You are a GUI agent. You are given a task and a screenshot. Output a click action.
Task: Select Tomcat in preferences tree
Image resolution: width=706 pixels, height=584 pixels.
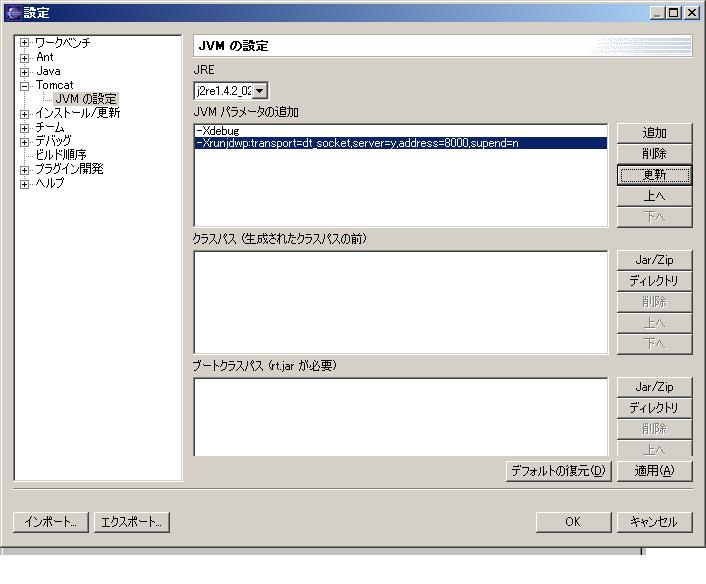(x=54, y=85)
